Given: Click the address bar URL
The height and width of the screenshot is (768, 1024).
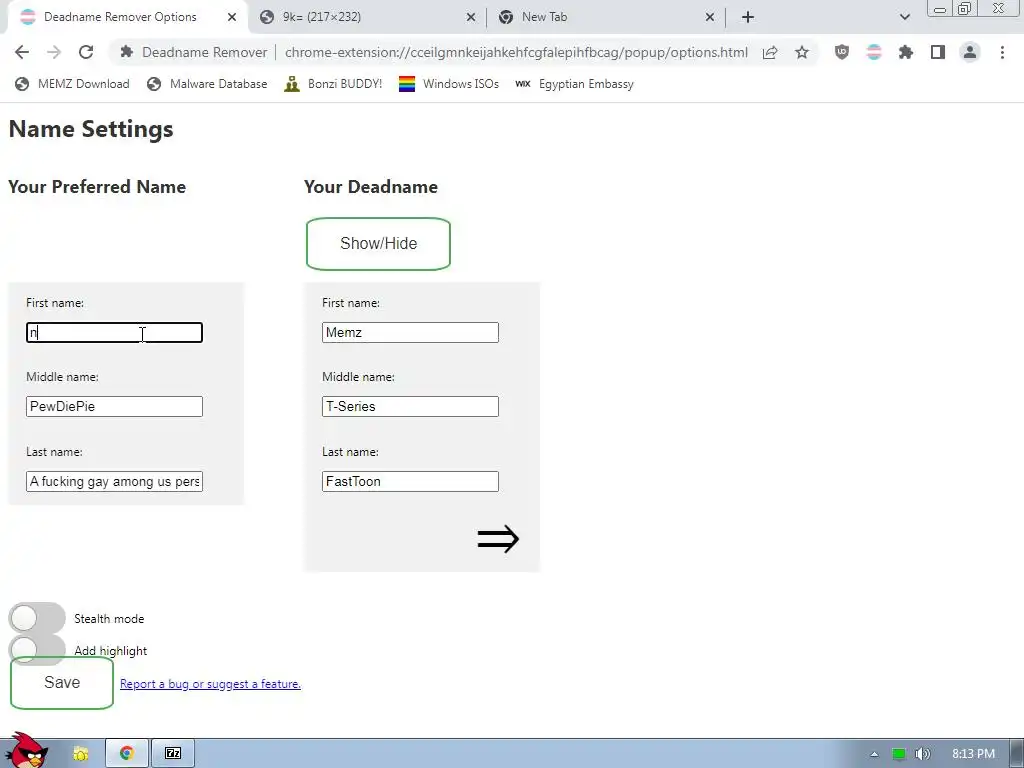Looking at the screenshot, I should click(516, 52).
